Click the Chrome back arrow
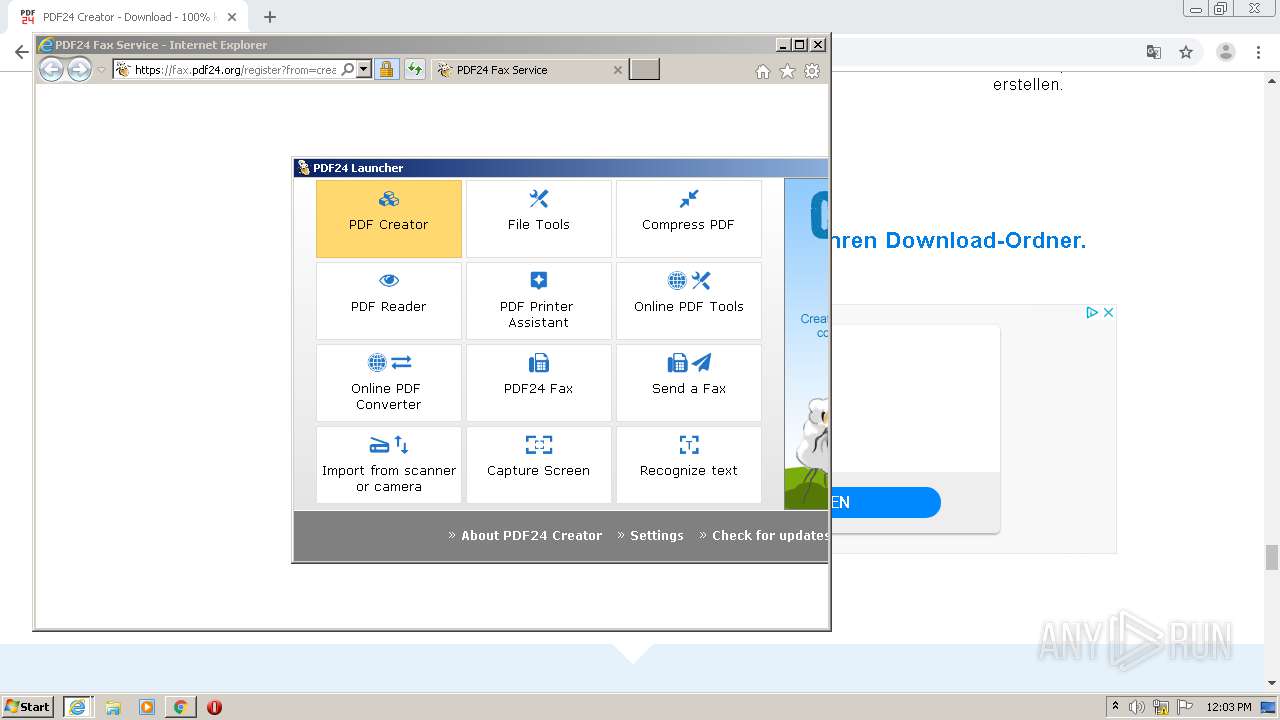 [x=21, y=52]
